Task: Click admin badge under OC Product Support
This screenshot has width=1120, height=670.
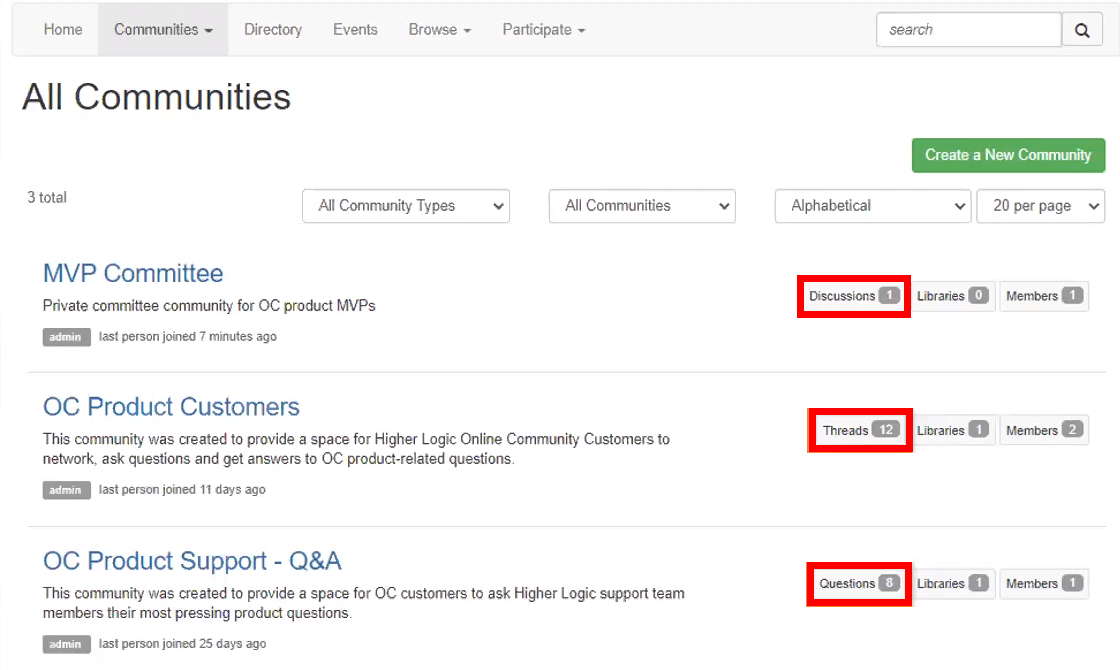Action: [66, 644]
